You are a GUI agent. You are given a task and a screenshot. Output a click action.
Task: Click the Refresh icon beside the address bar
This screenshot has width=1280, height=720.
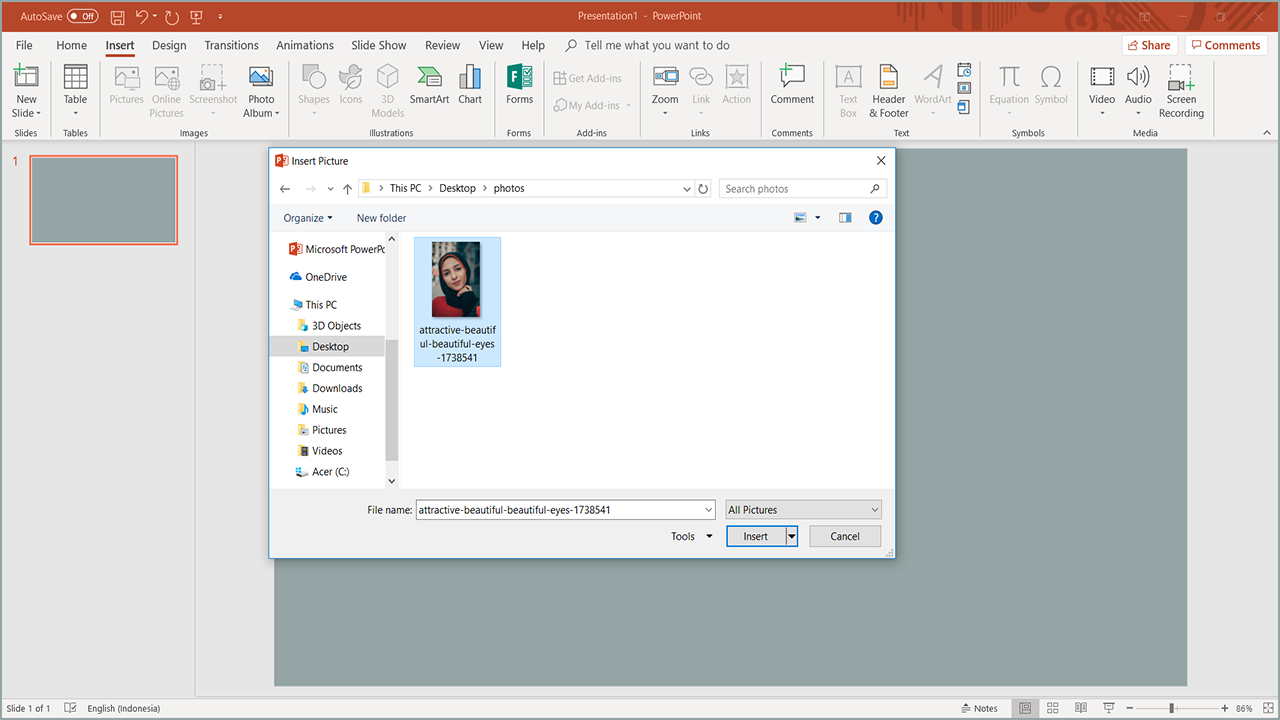[x=703, y=189]
